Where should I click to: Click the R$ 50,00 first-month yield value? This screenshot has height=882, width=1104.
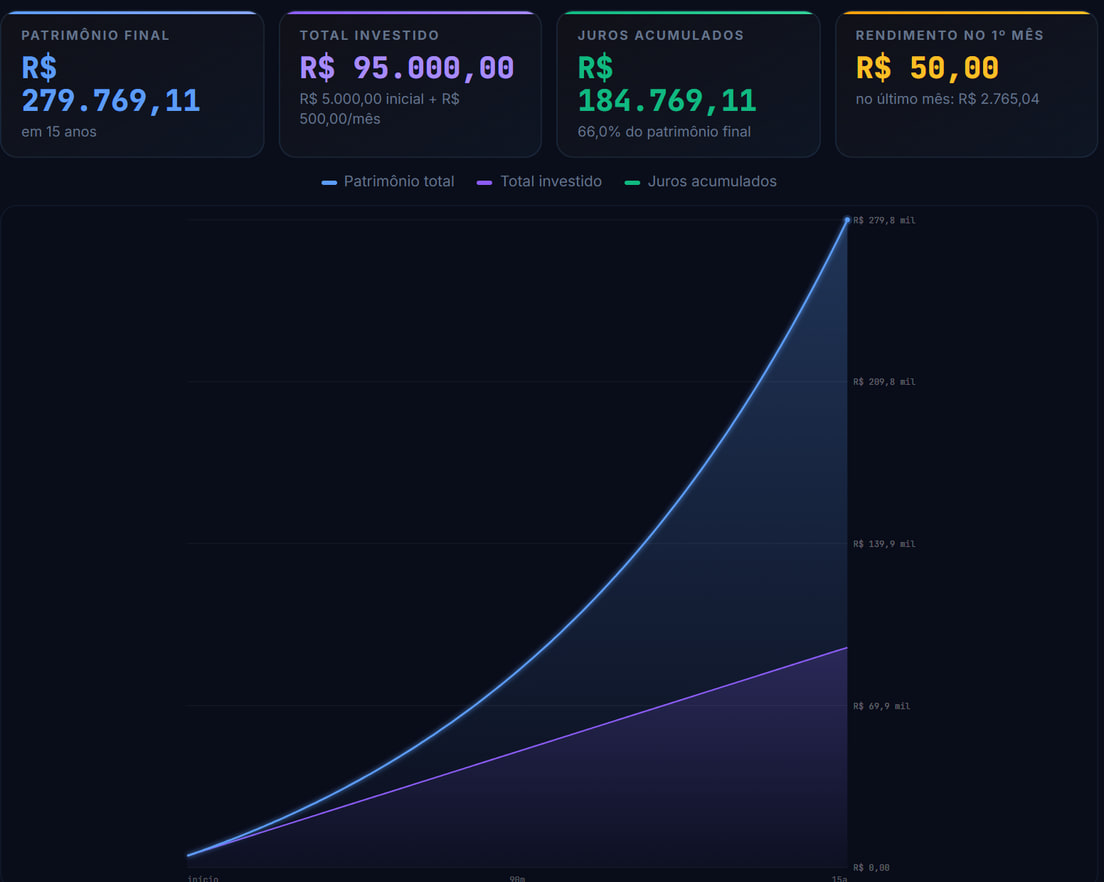point(927,68)
